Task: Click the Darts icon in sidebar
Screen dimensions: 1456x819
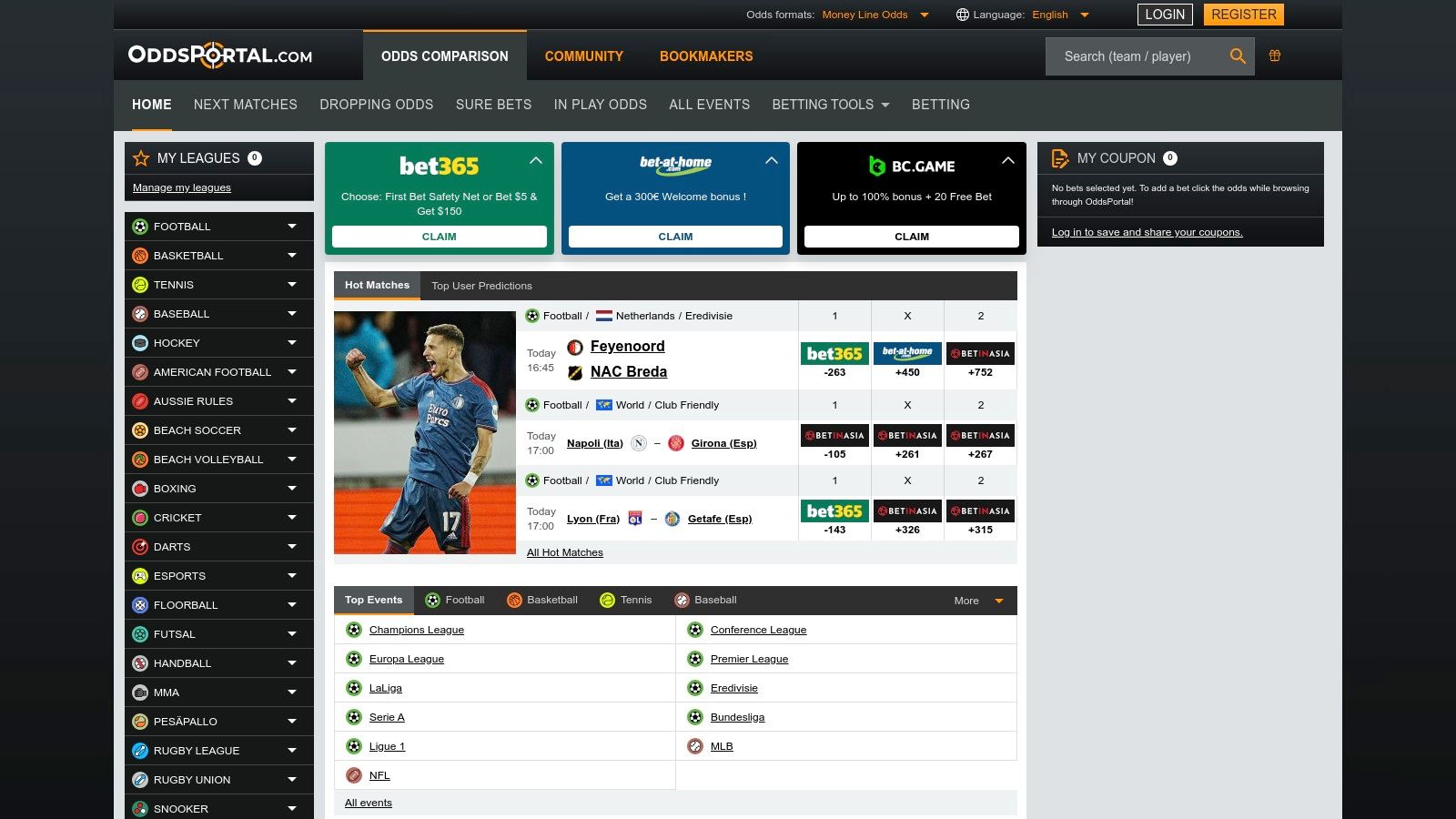Action: pyautogui.click(x=140, y=547)
